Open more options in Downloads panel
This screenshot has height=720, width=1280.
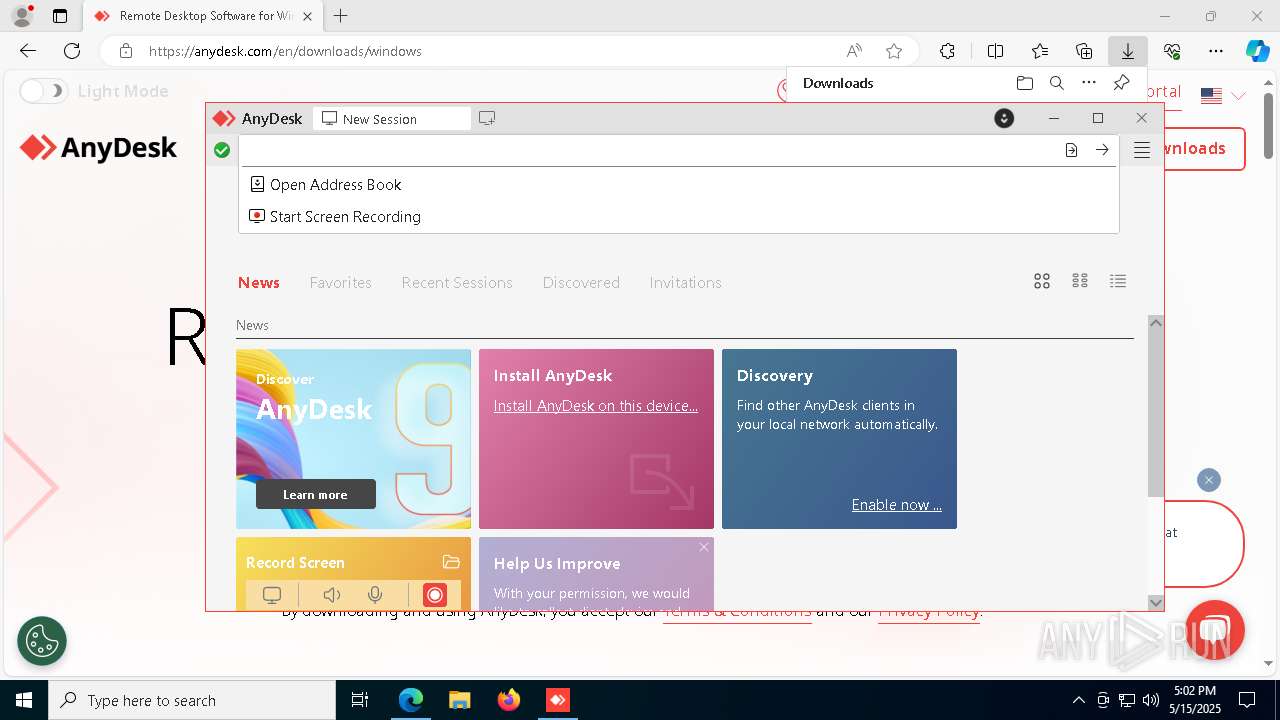pos(1089,83)
